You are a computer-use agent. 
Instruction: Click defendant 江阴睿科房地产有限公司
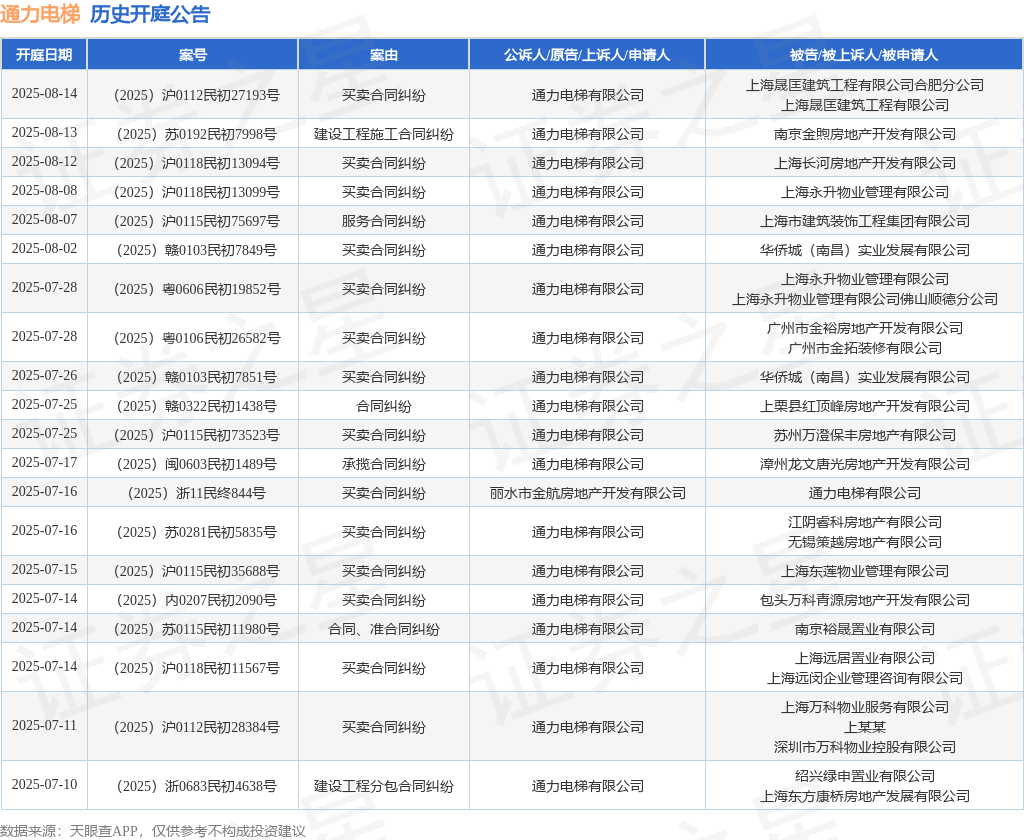tap(865, 522)
